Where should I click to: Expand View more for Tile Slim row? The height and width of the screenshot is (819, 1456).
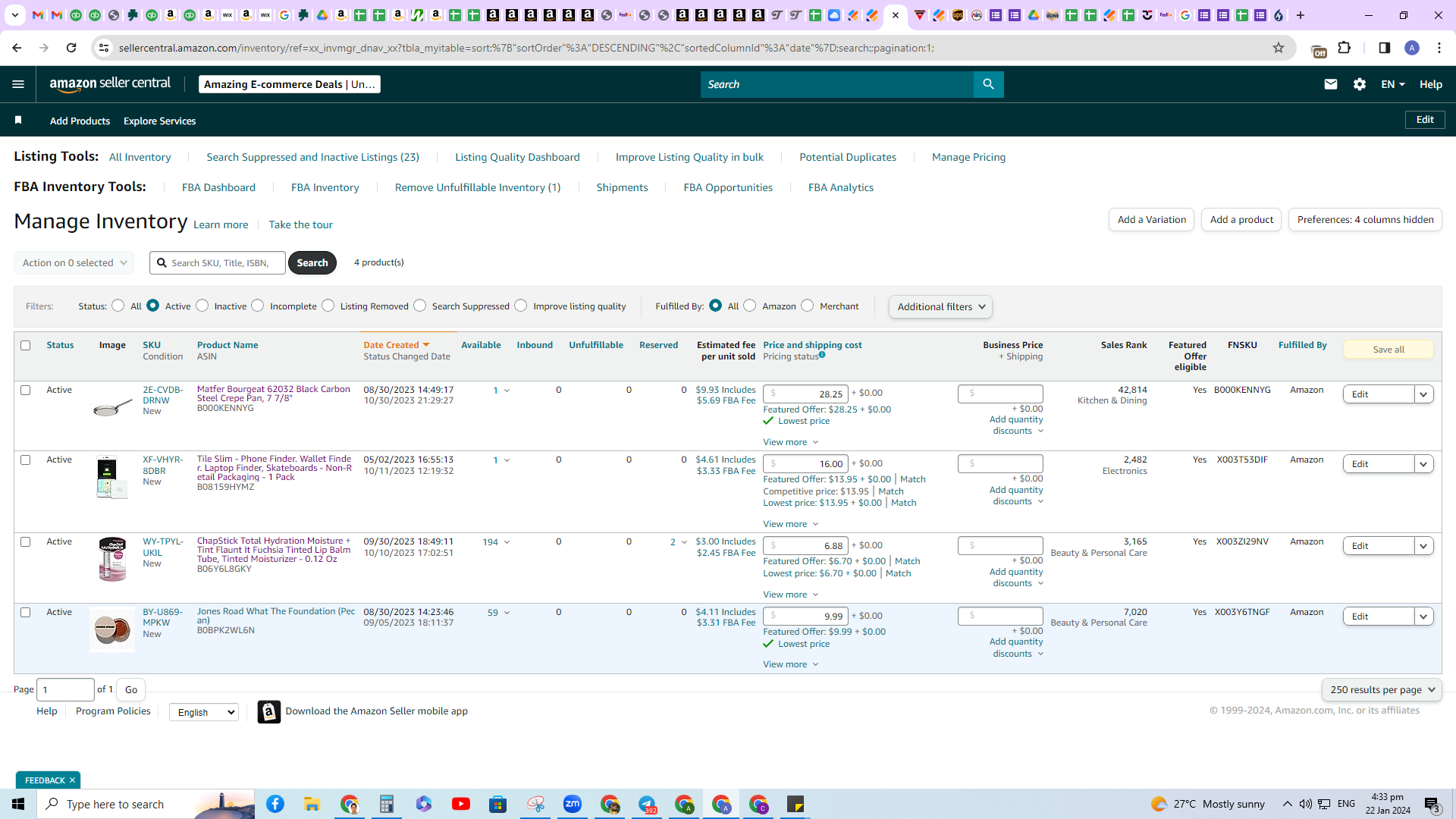790,524
